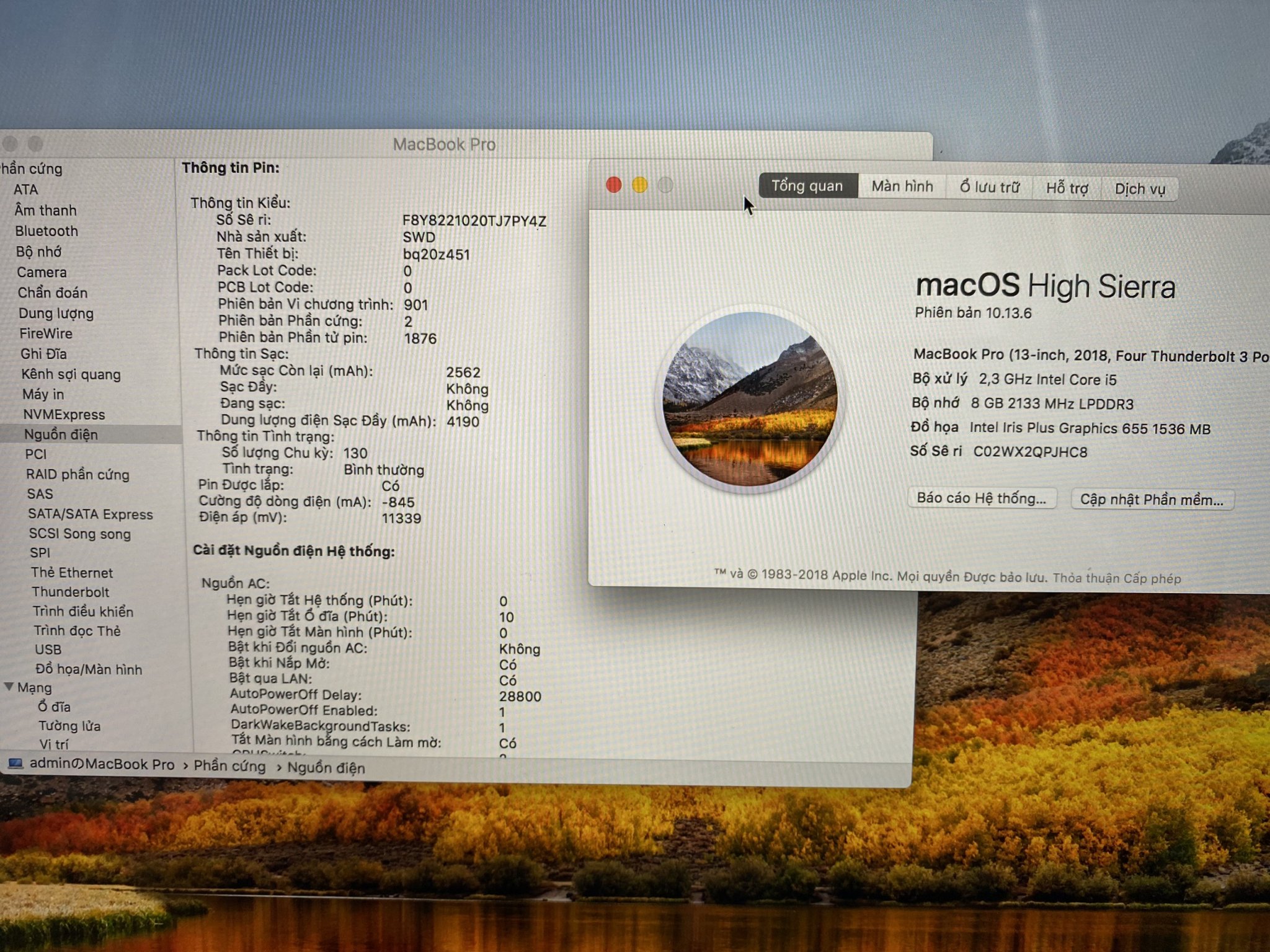
Task: Select Bluetooth in the sidebar
Action: click(47, 231)
